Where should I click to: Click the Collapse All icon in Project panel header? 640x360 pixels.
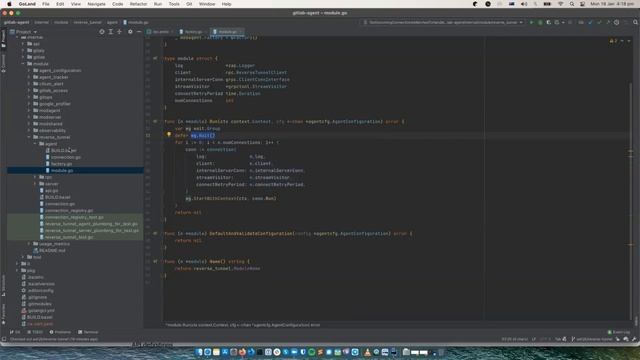click(x=119, y=31)
